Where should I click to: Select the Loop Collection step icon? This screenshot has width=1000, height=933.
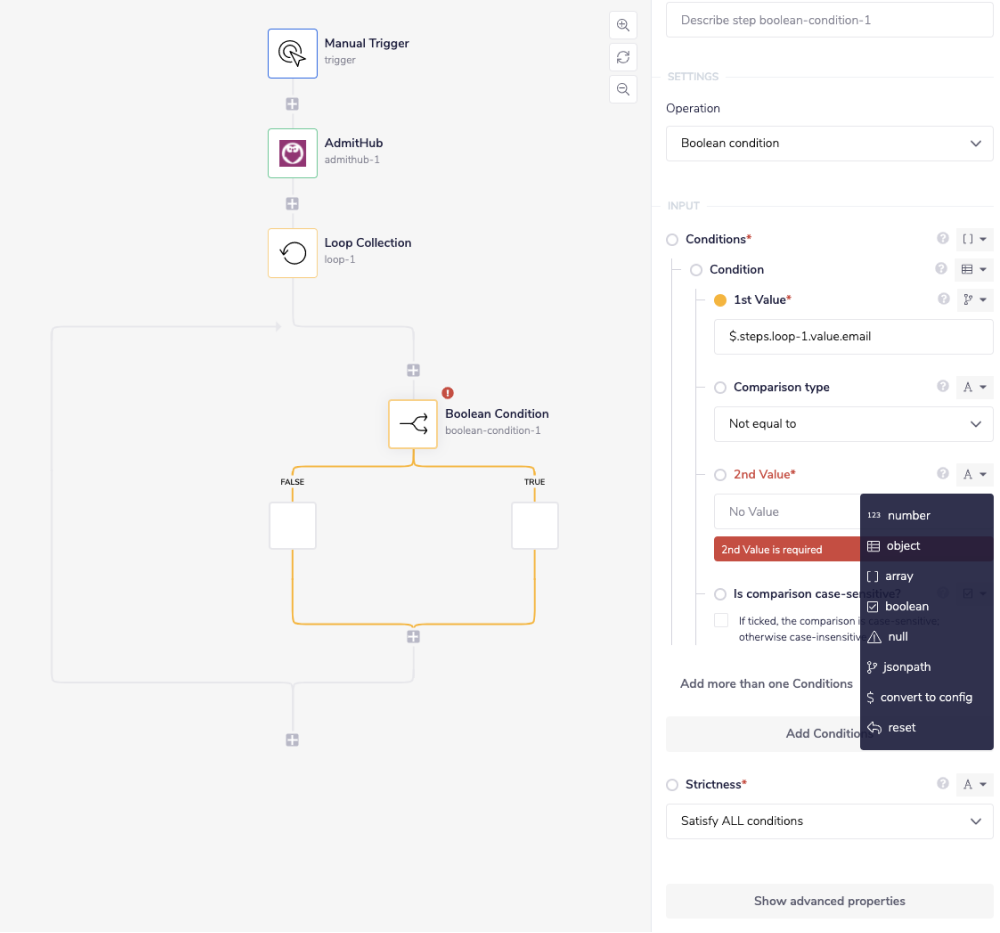292,253
